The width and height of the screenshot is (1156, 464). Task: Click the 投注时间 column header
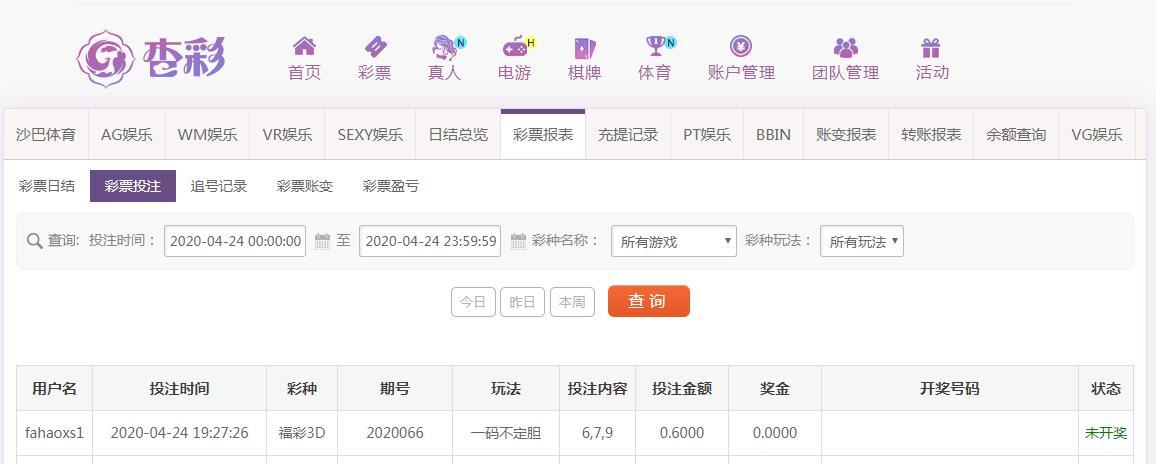[179, 388]
